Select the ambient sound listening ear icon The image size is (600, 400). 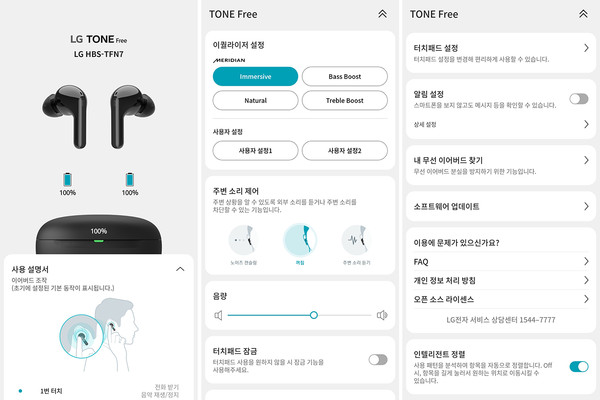pos(356,240)
